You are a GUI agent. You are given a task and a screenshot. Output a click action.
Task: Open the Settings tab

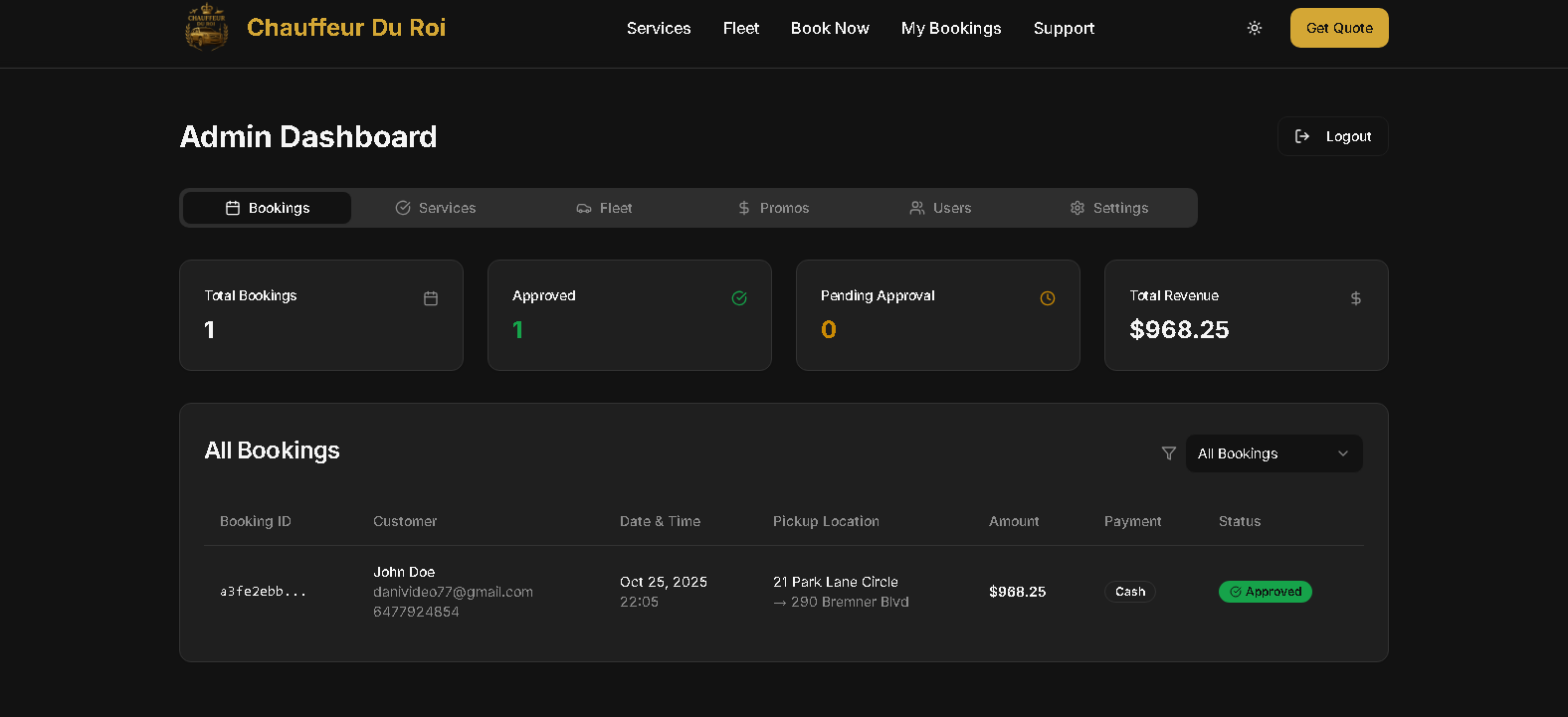pos(1108,208)
